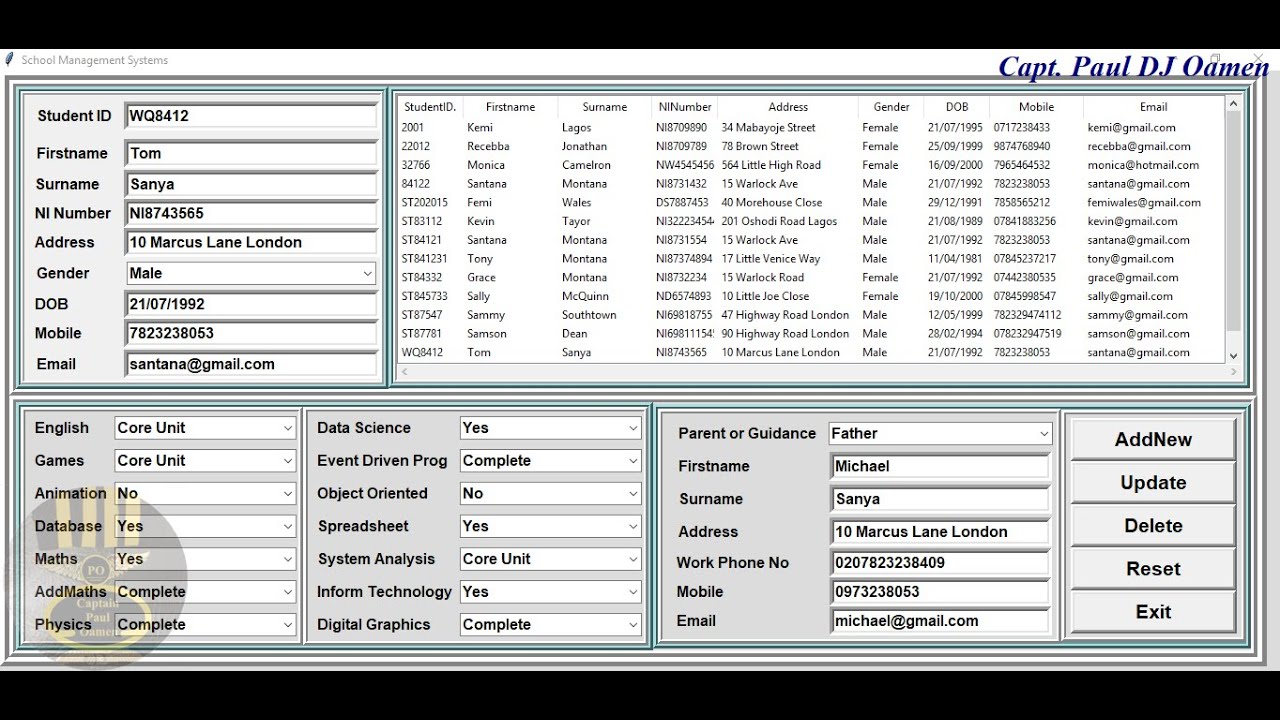Open the Data Science dropdown
1280x720 pixels.
click(x=551, y=428)
